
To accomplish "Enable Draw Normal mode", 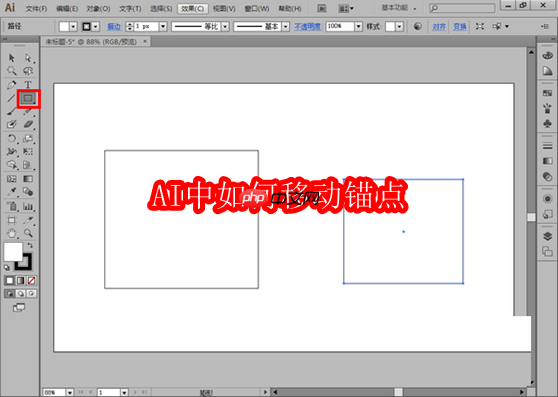I will click(10, 294).
